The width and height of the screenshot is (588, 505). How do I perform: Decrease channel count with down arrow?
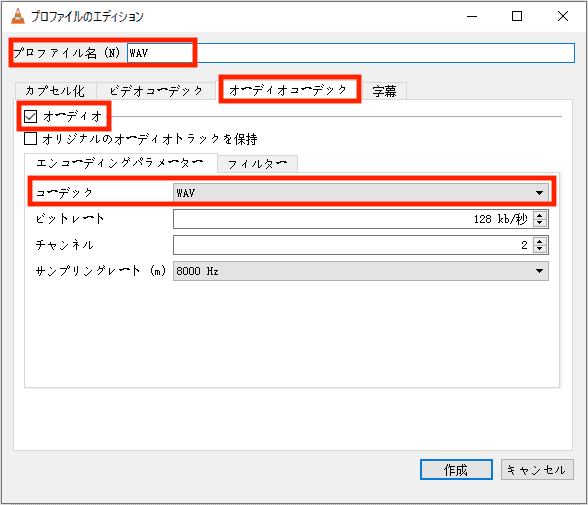[540, 249]
